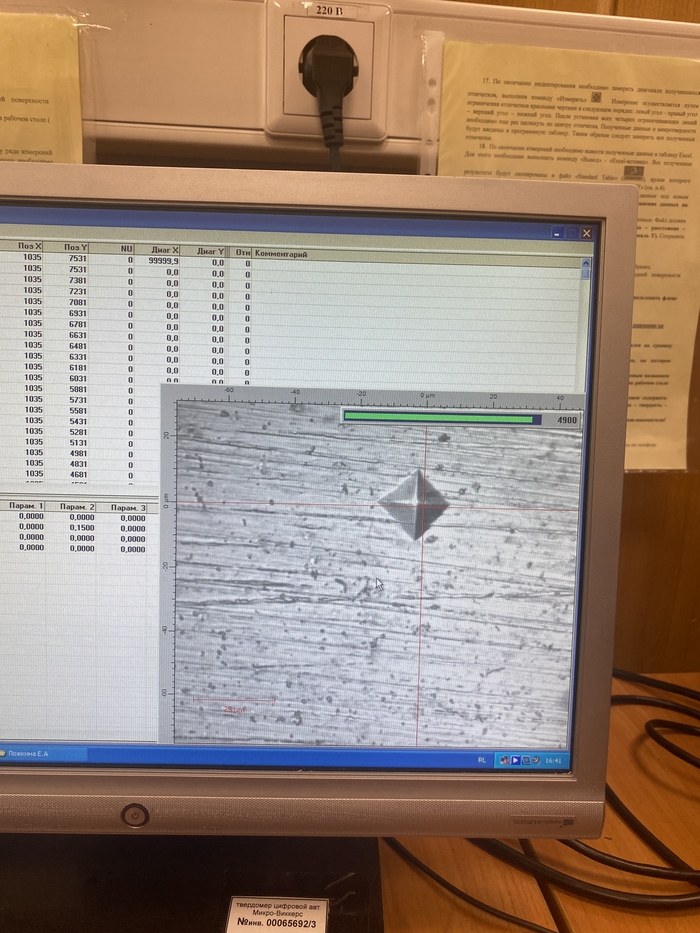Open the Пожкина Е.А taskbar button
The width and height of the screenshot is (700, 933).
tap(43, 753)
